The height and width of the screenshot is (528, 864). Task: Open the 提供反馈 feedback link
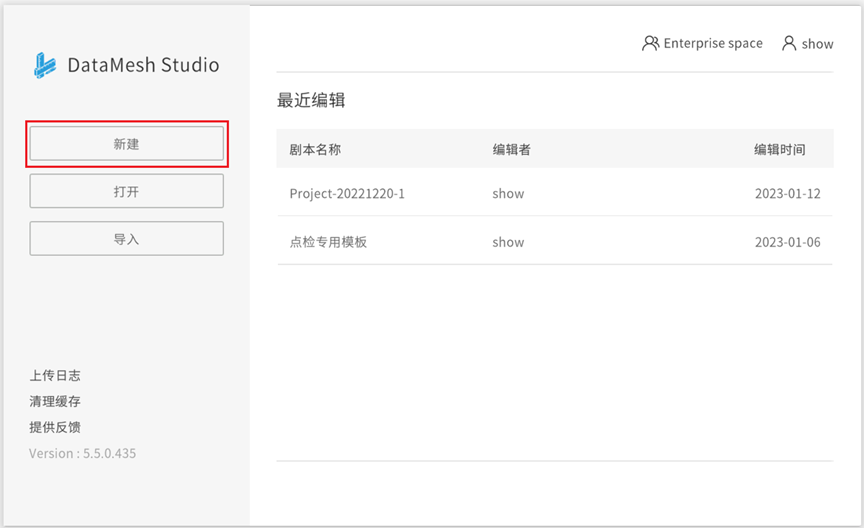tap(55, 427)
